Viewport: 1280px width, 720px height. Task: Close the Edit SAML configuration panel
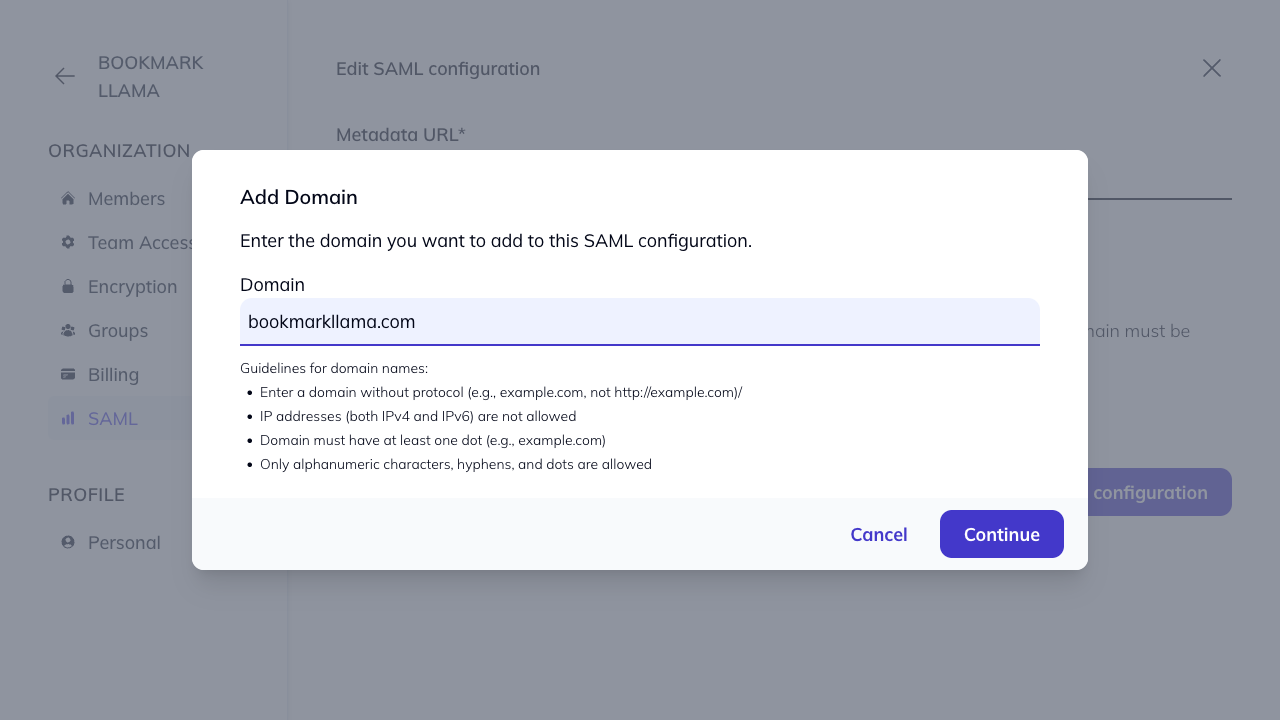[x=1211, y=68]
